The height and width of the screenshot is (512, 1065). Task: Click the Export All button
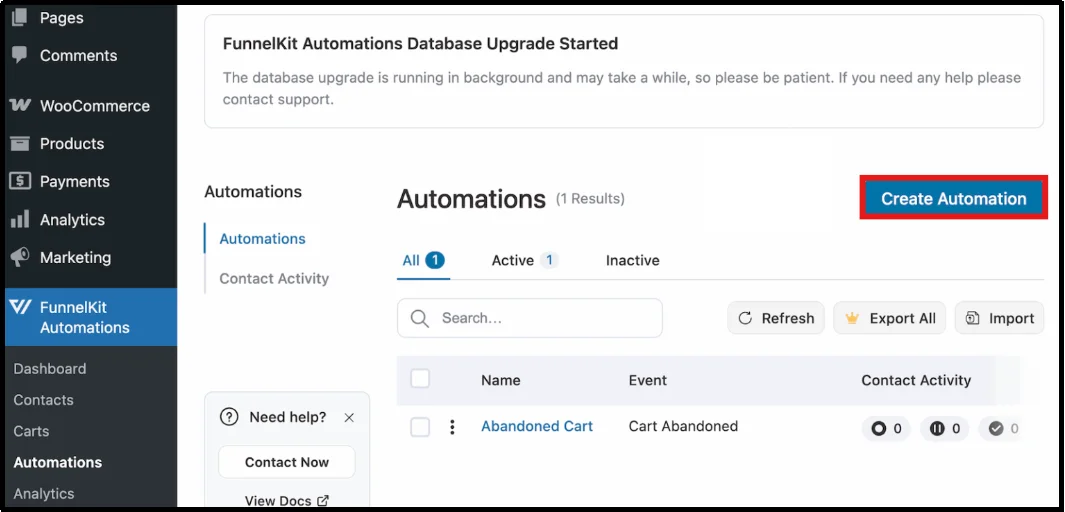(890, 318)
